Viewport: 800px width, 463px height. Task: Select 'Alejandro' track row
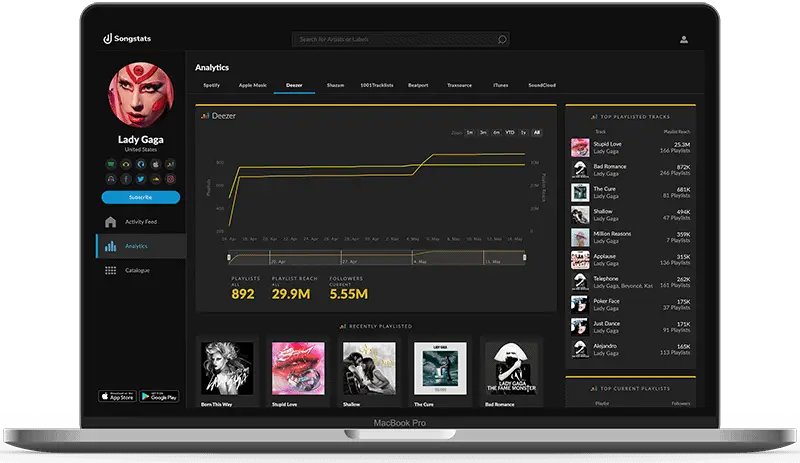click(x=631, y=350)
